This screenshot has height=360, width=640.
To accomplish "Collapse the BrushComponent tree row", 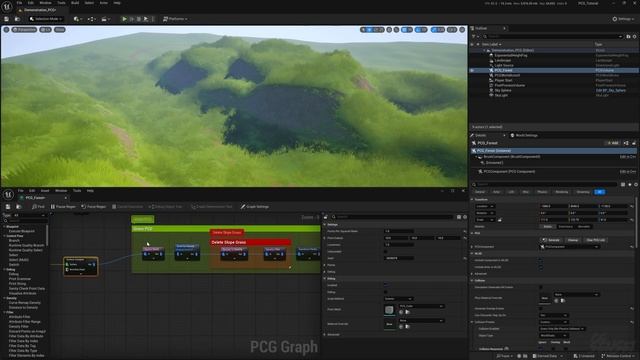I will point(476,157).
